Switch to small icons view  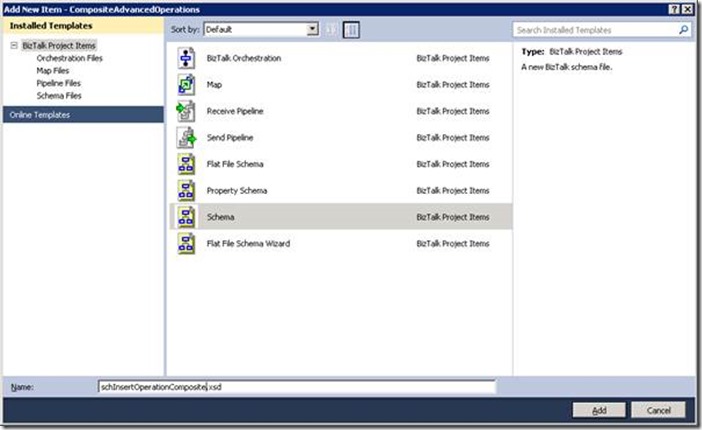tap(331, 30)
